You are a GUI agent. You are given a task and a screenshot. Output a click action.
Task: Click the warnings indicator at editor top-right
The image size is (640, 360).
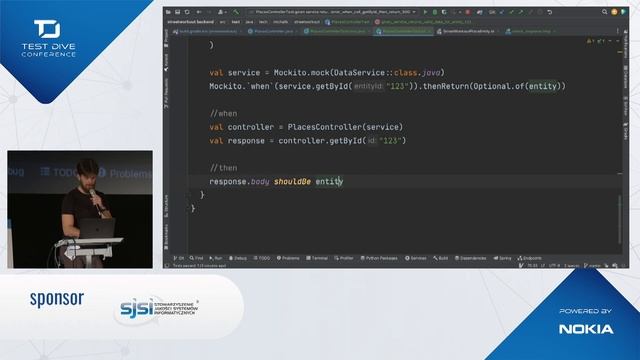coord(595,41)
